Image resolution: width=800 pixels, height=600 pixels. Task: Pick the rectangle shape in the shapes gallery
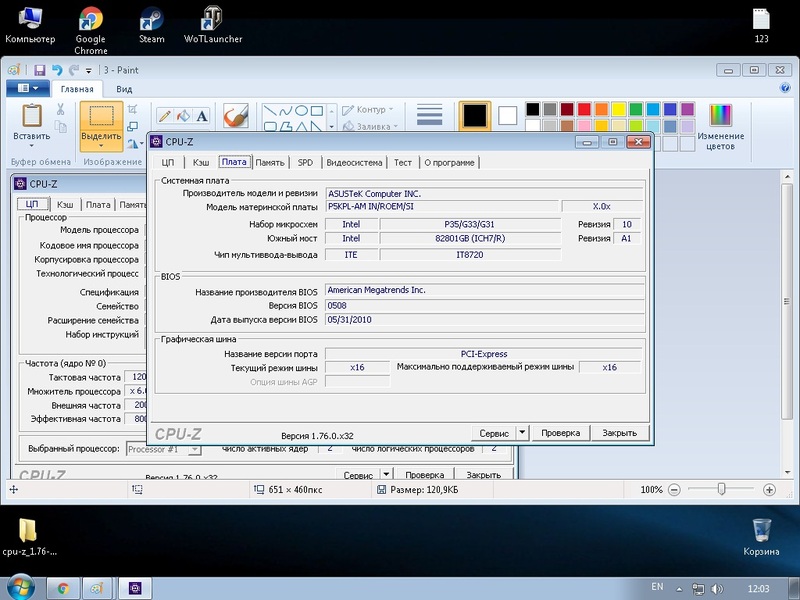[317, 110]
